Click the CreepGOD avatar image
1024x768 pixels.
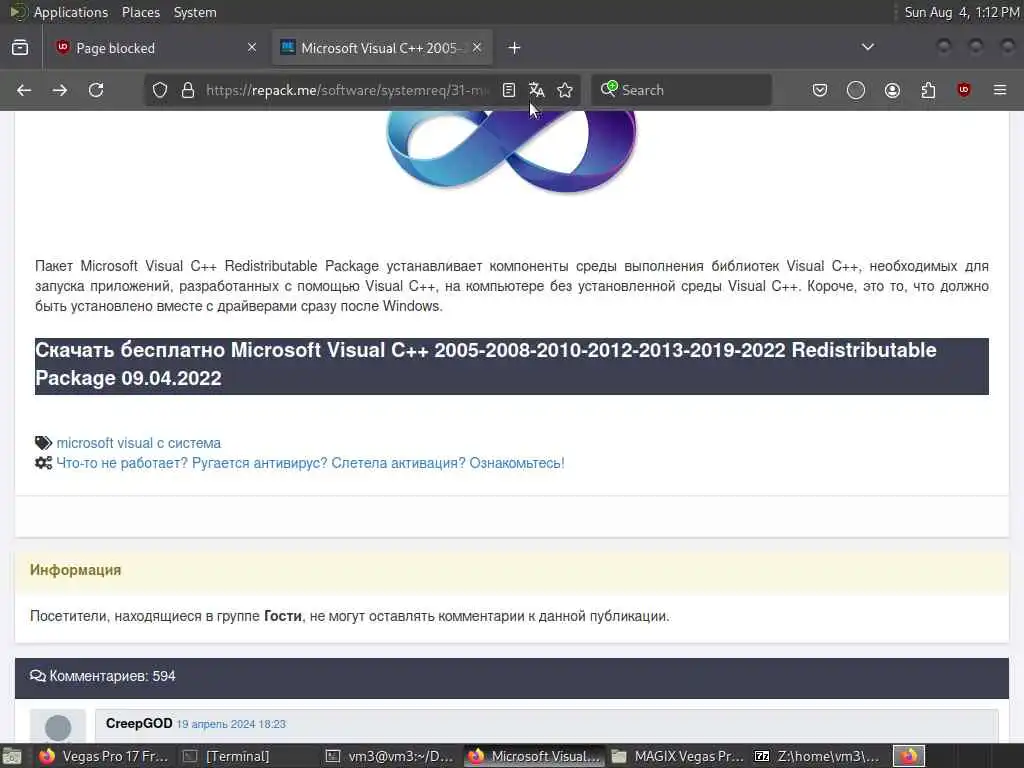[57, 726]
